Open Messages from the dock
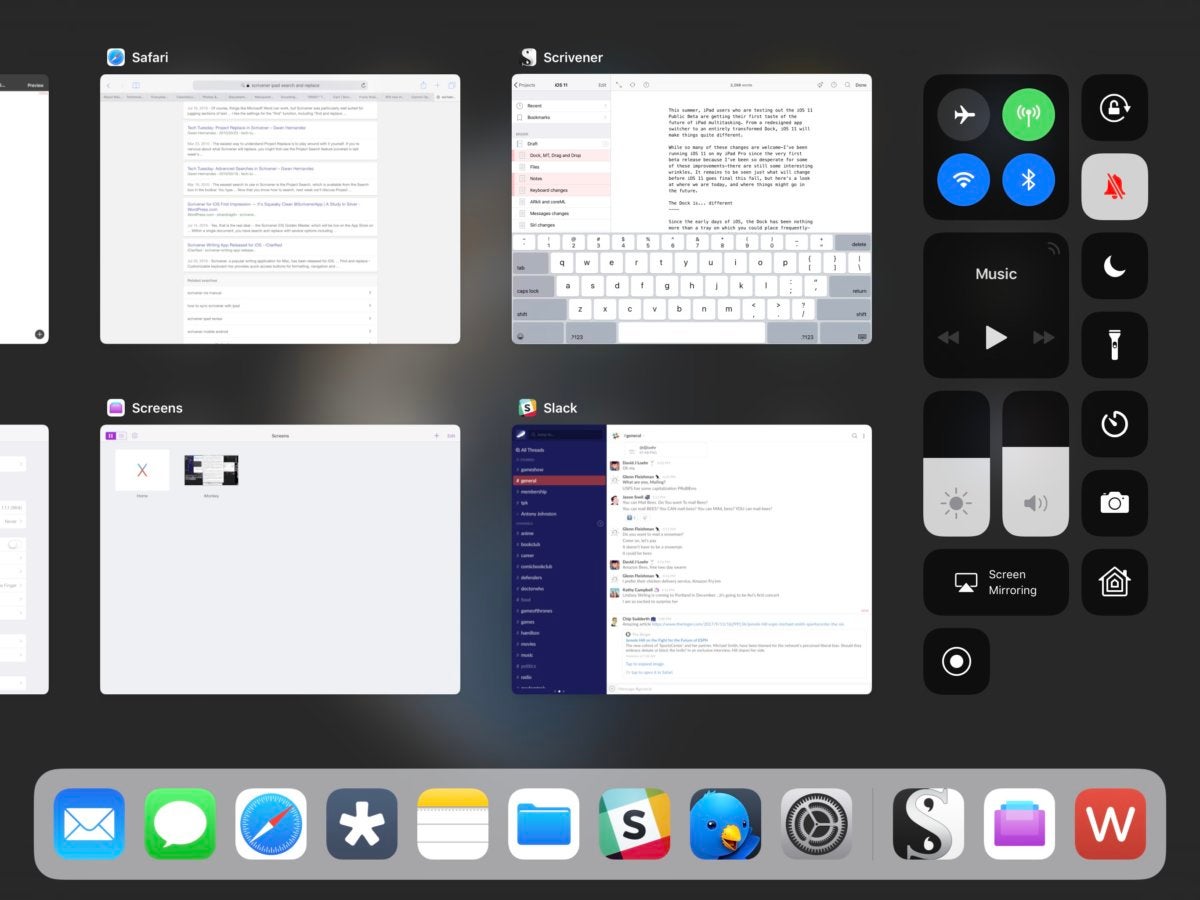Image resolution: width=1200 pixels, height=900 pixels. pos(180,824)
